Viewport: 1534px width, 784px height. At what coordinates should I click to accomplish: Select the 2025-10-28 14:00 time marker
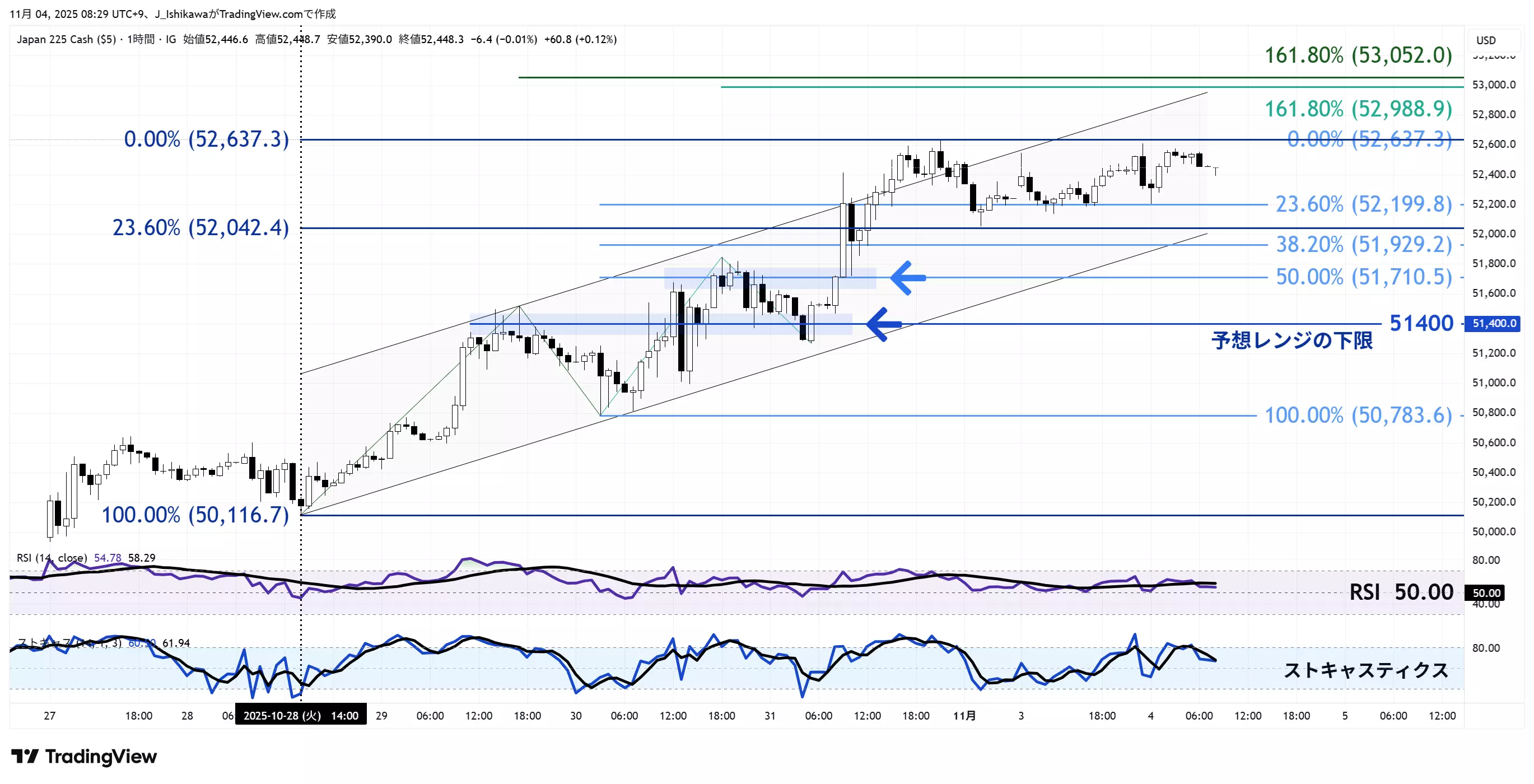point(301,715)
